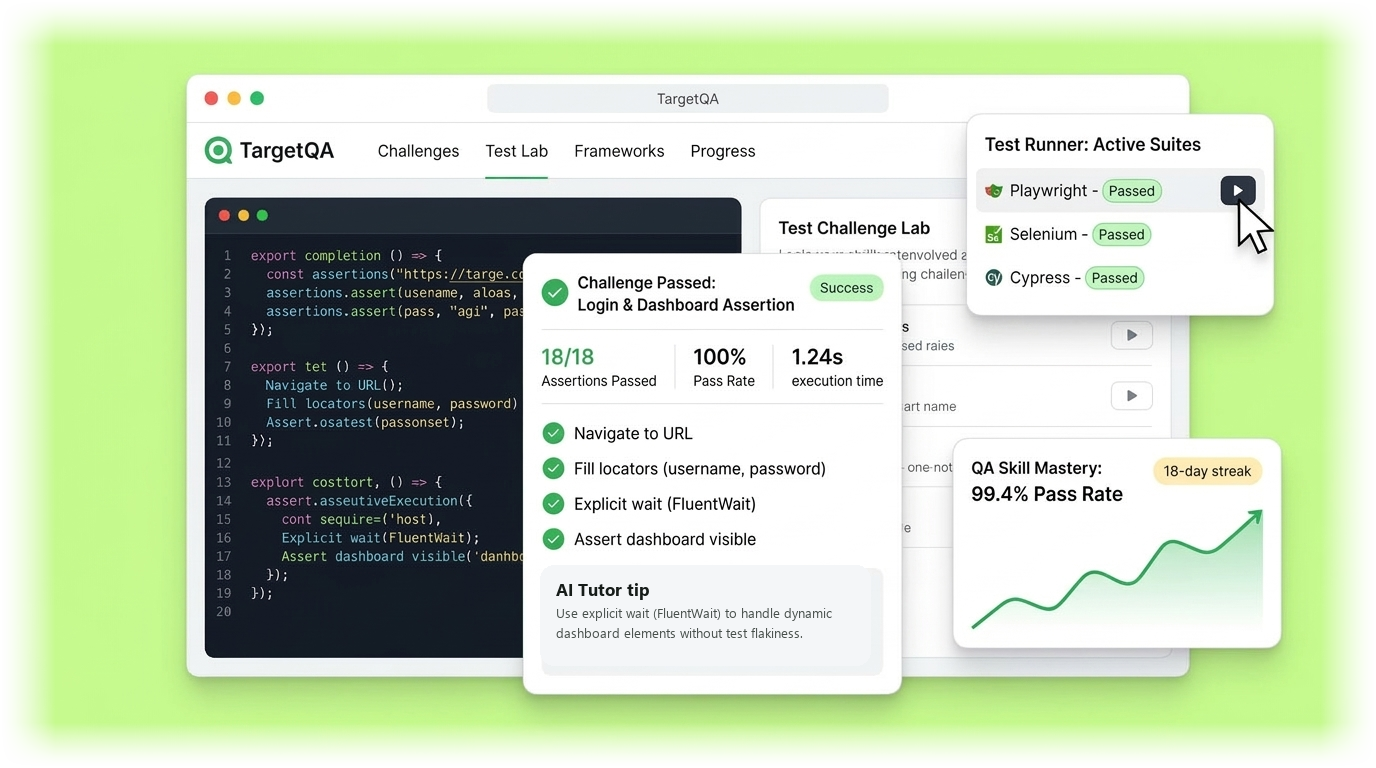Click the '18/18' assertions passed value
This screenshot has width=1376, height=768.
click(x=567, y=357)
